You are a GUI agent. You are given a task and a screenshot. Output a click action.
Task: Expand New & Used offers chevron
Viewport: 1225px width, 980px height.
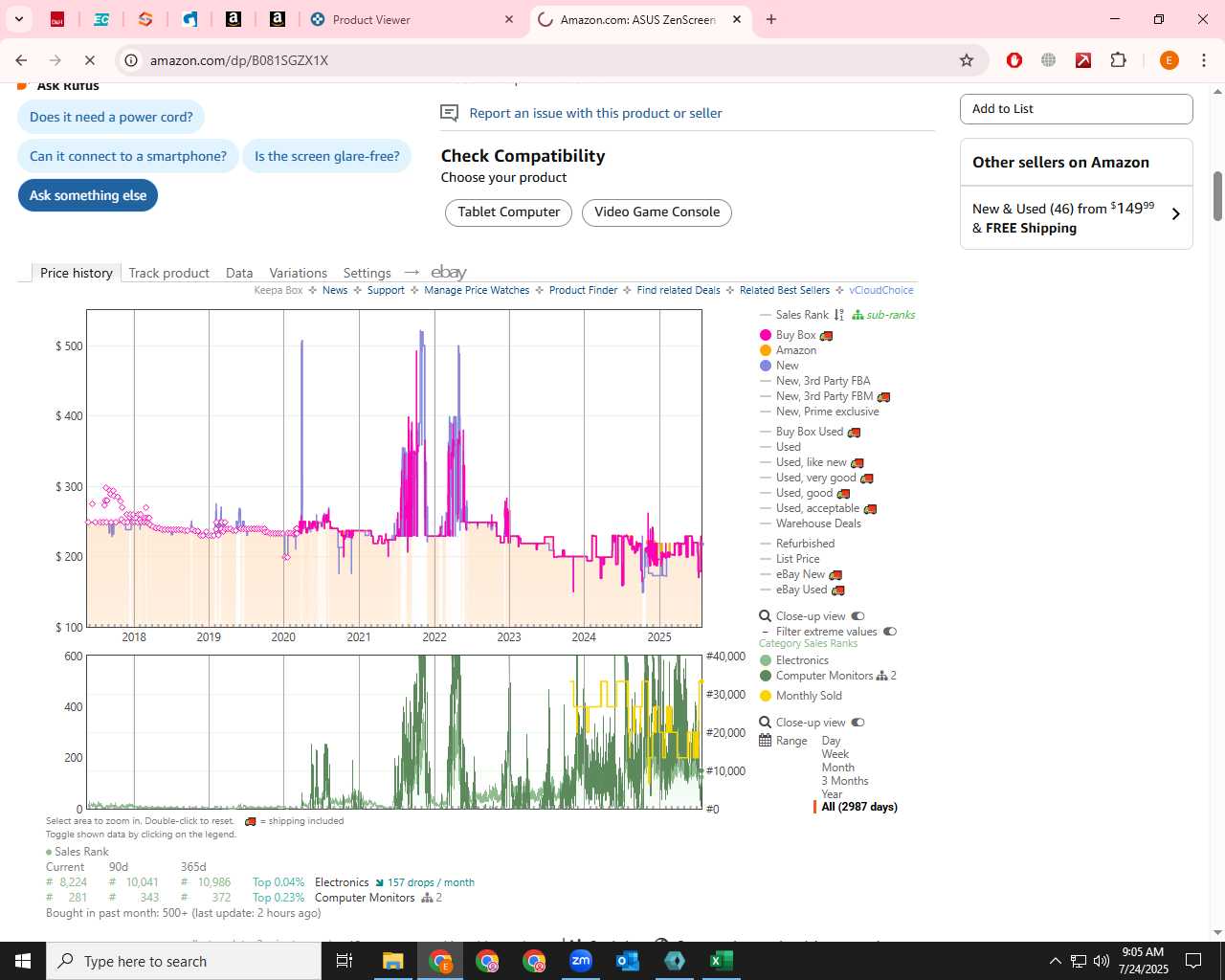coord(1176,214)
